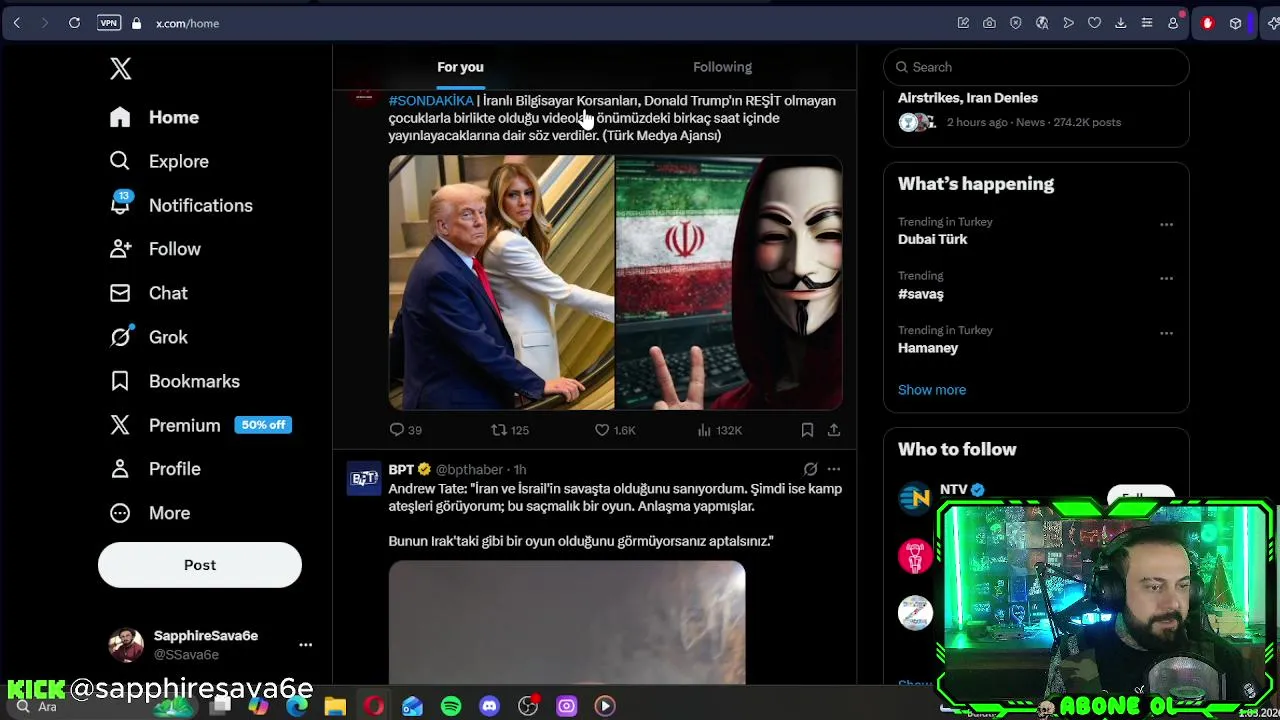
Task: Open the browser account profile icon
Action: [1173, 23]
